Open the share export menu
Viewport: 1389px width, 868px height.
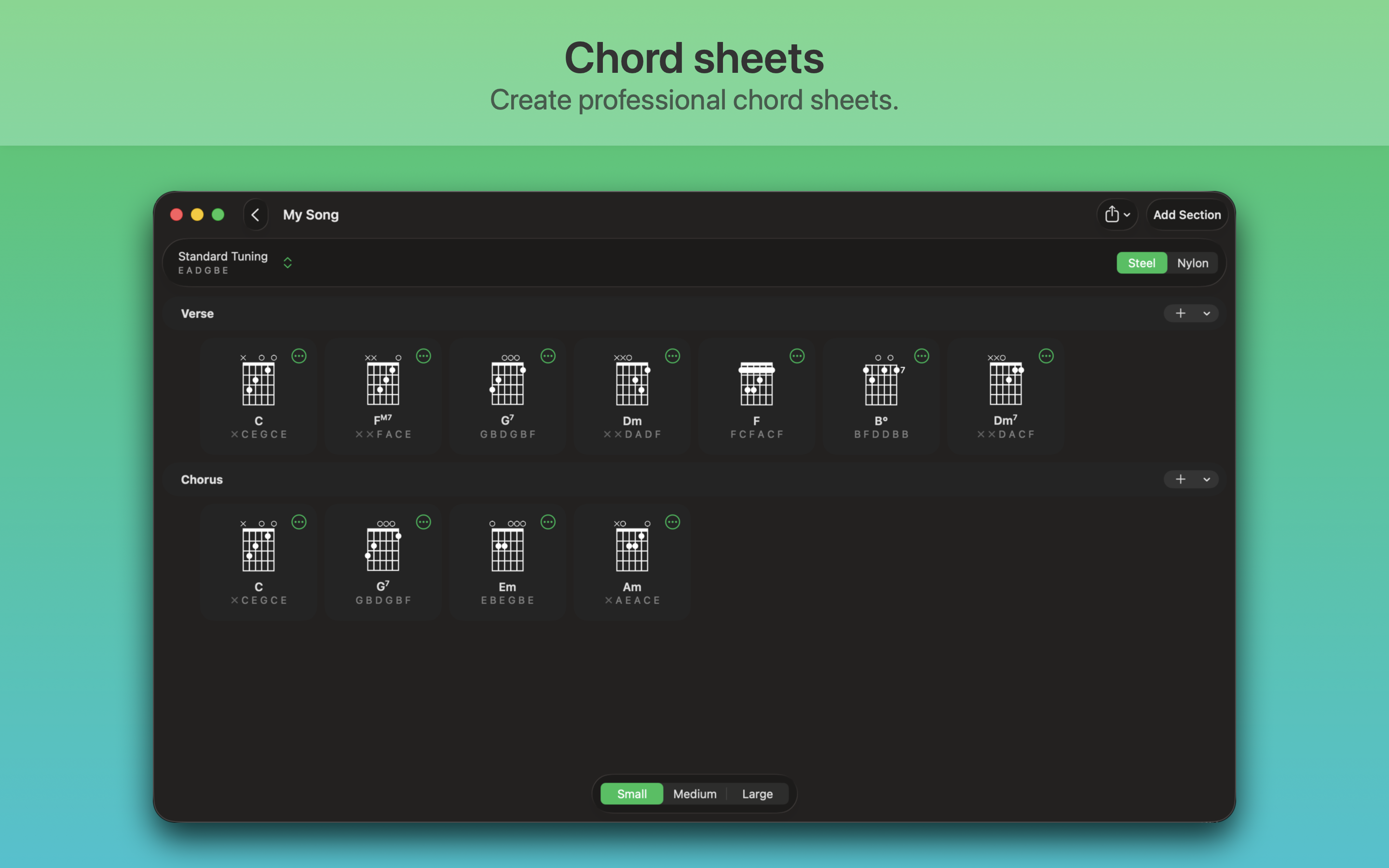pyautogui.click(x=1117, y=215)
